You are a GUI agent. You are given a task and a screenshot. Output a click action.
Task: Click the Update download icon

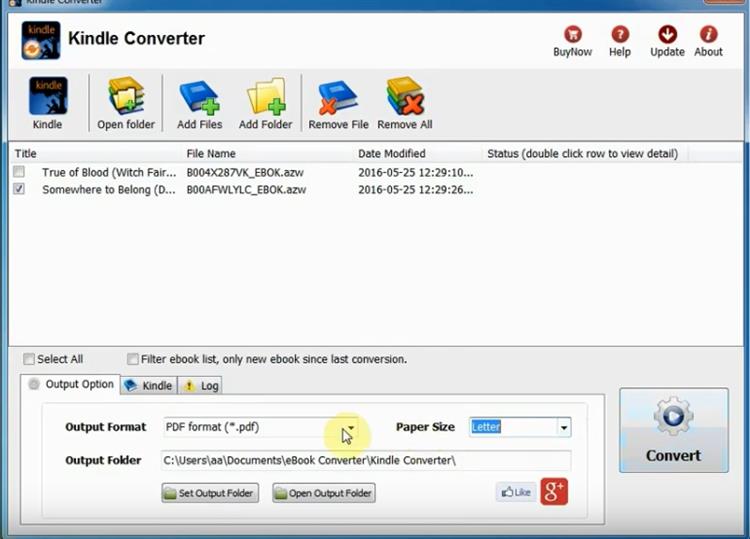(x=667, y=34)
